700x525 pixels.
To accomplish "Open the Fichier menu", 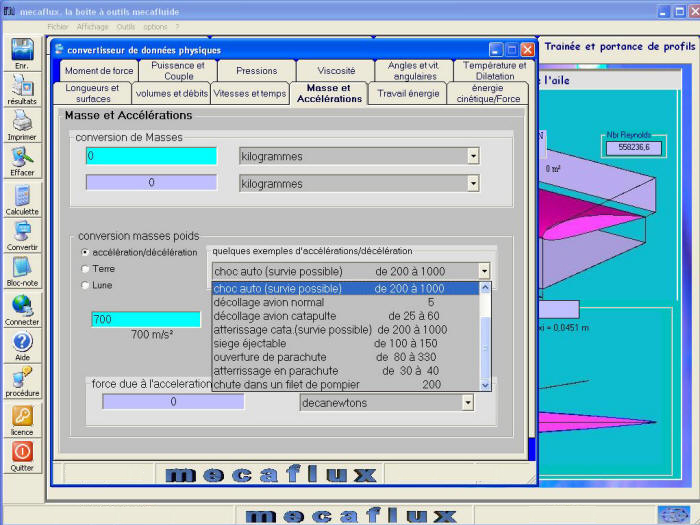I will [x=58, y=27].
